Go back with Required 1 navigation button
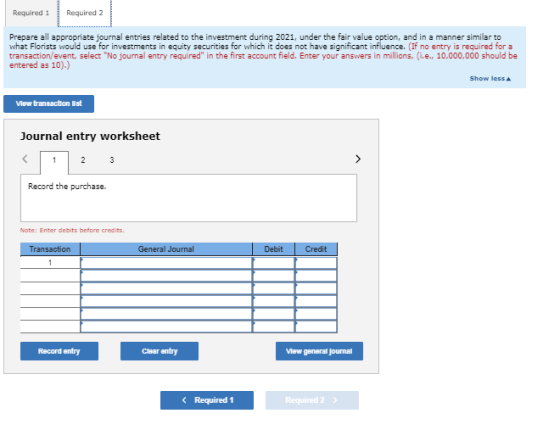The width and height of the screenshot is (560, 430). pos(207,400)
